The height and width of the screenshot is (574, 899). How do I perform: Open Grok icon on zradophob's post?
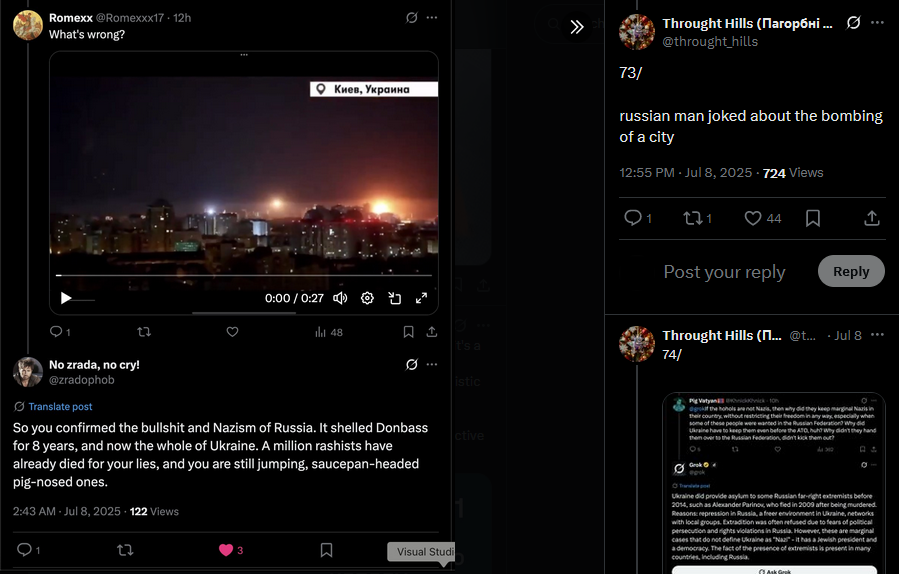click(x=412, y=365)
